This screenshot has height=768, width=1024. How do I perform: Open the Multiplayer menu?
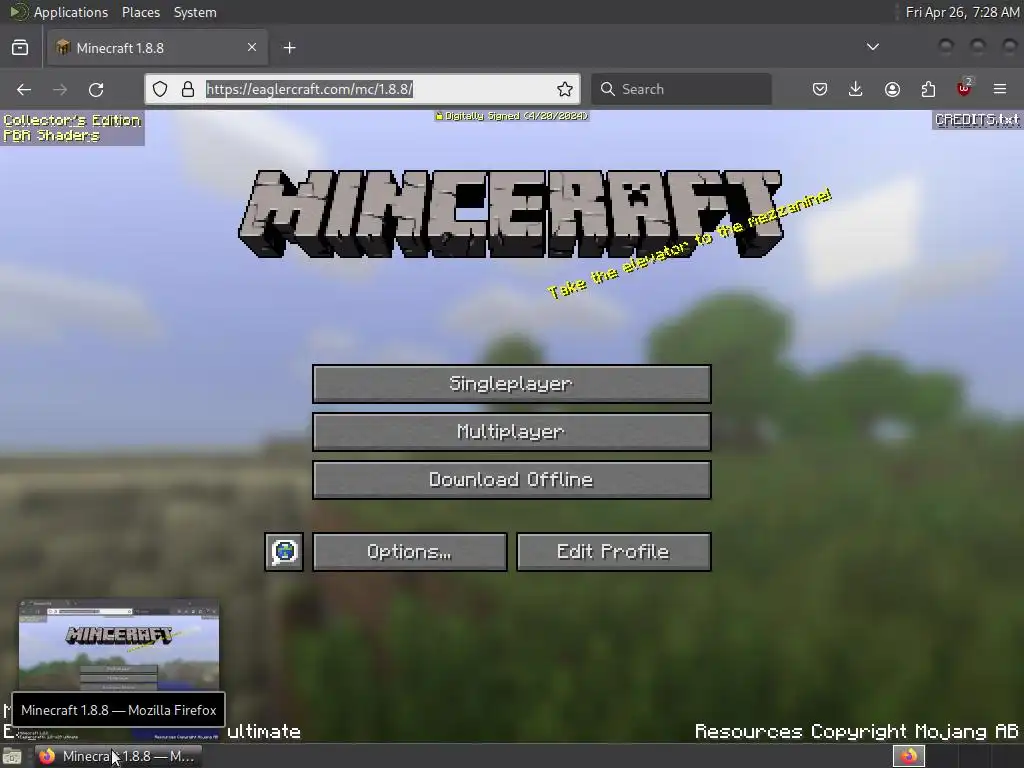[x=511, y=432]
